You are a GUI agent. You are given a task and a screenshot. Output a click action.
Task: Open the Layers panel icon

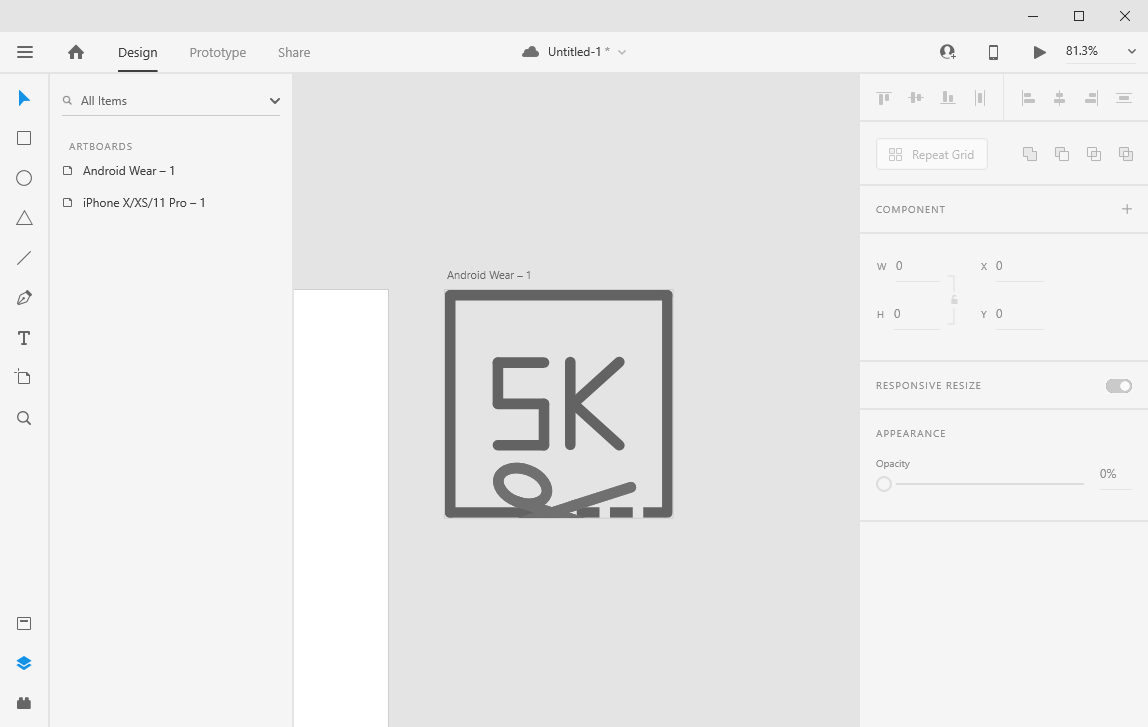click(x=24, y=663)
